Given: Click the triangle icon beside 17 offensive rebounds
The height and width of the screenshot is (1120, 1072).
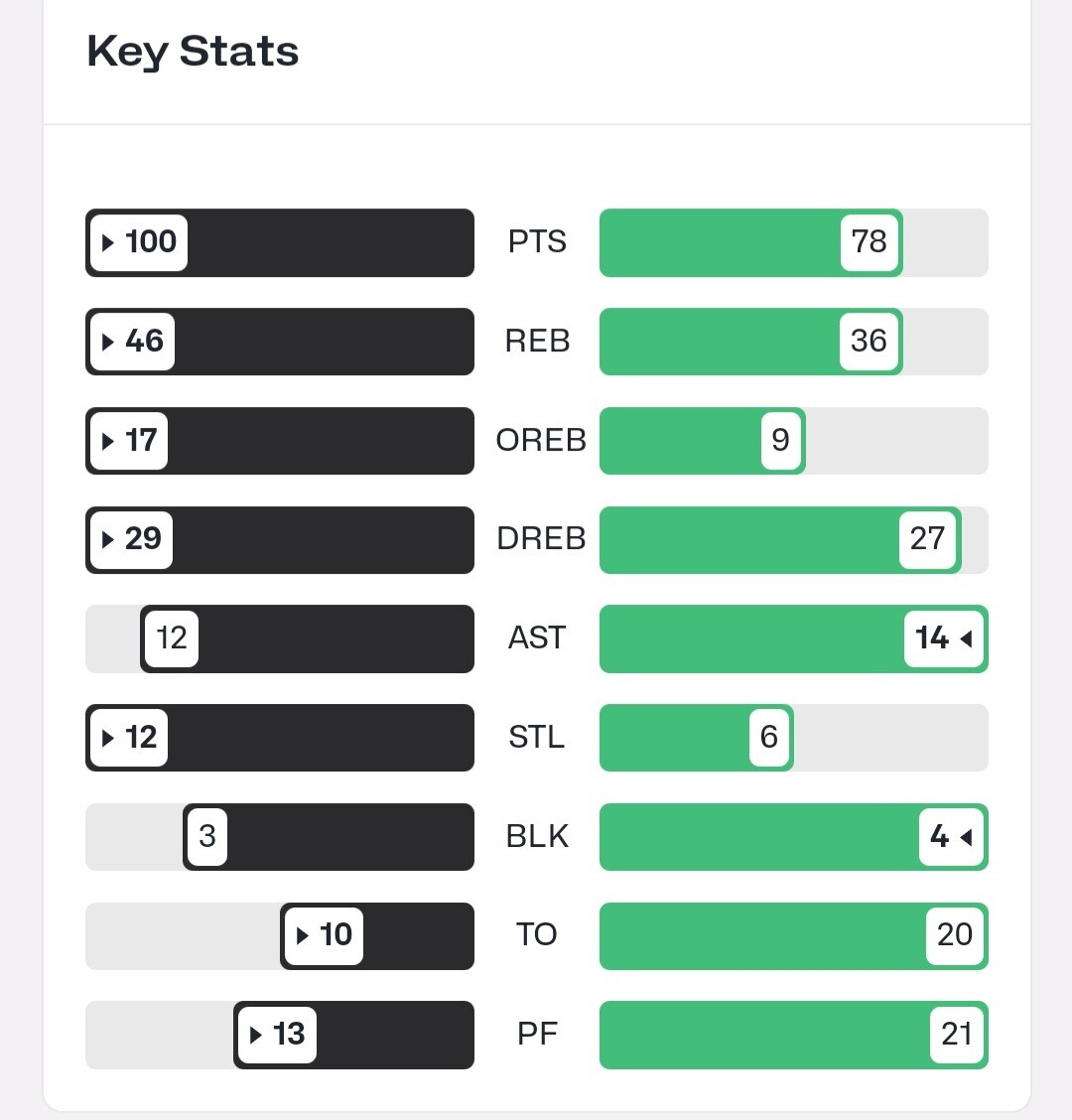Looking at the screenshot, I should pos(109,440).
